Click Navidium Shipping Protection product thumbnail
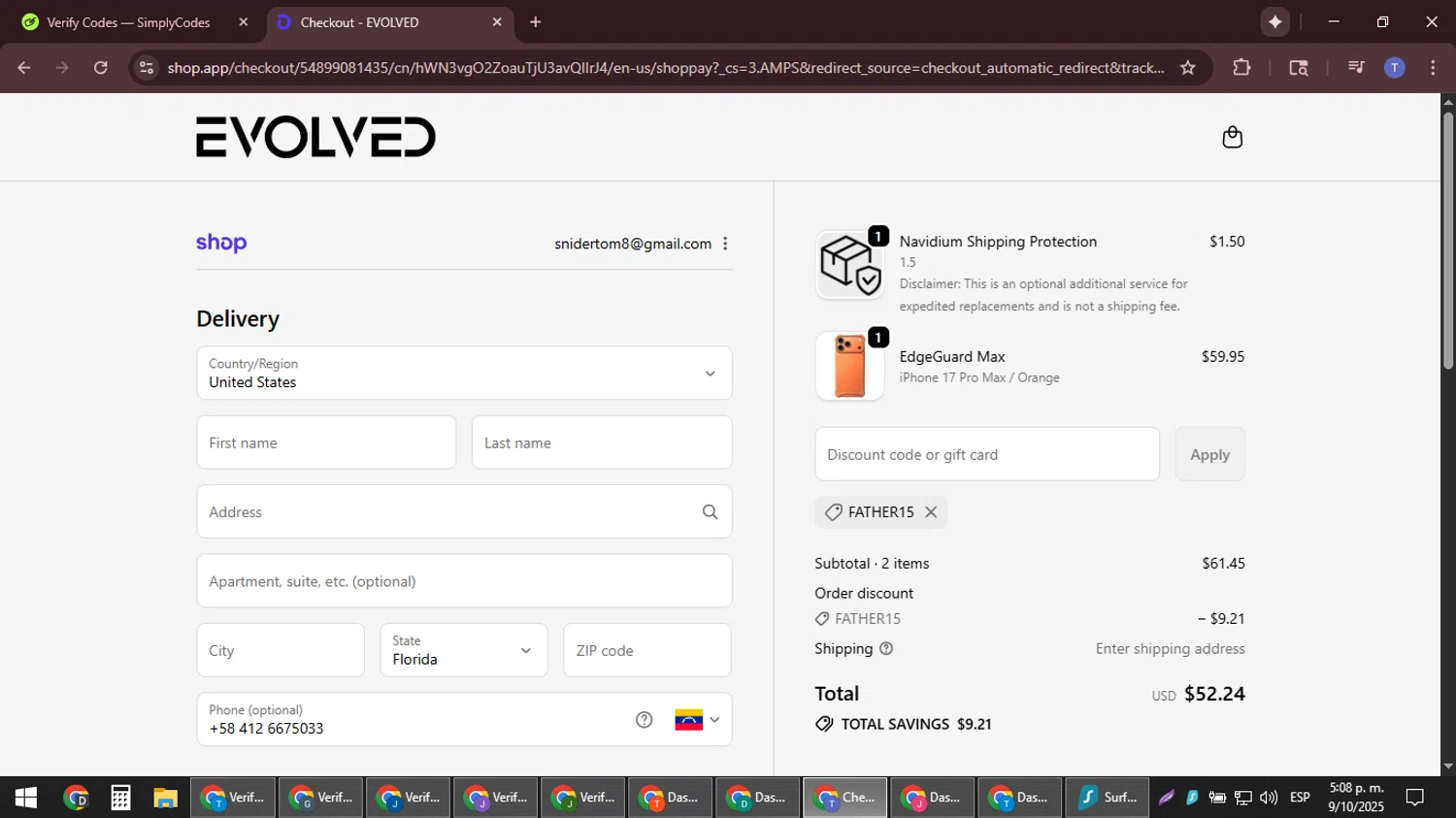Viewport: 1456px width, 818px height. [x=850, y=265]
